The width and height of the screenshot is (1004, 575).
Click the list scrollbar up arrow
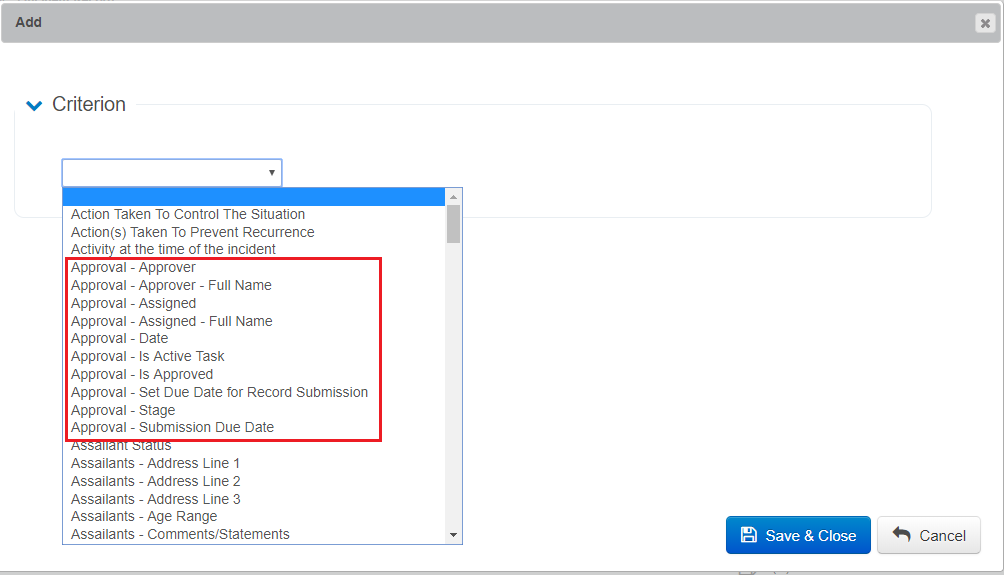(x=454, y=197)
